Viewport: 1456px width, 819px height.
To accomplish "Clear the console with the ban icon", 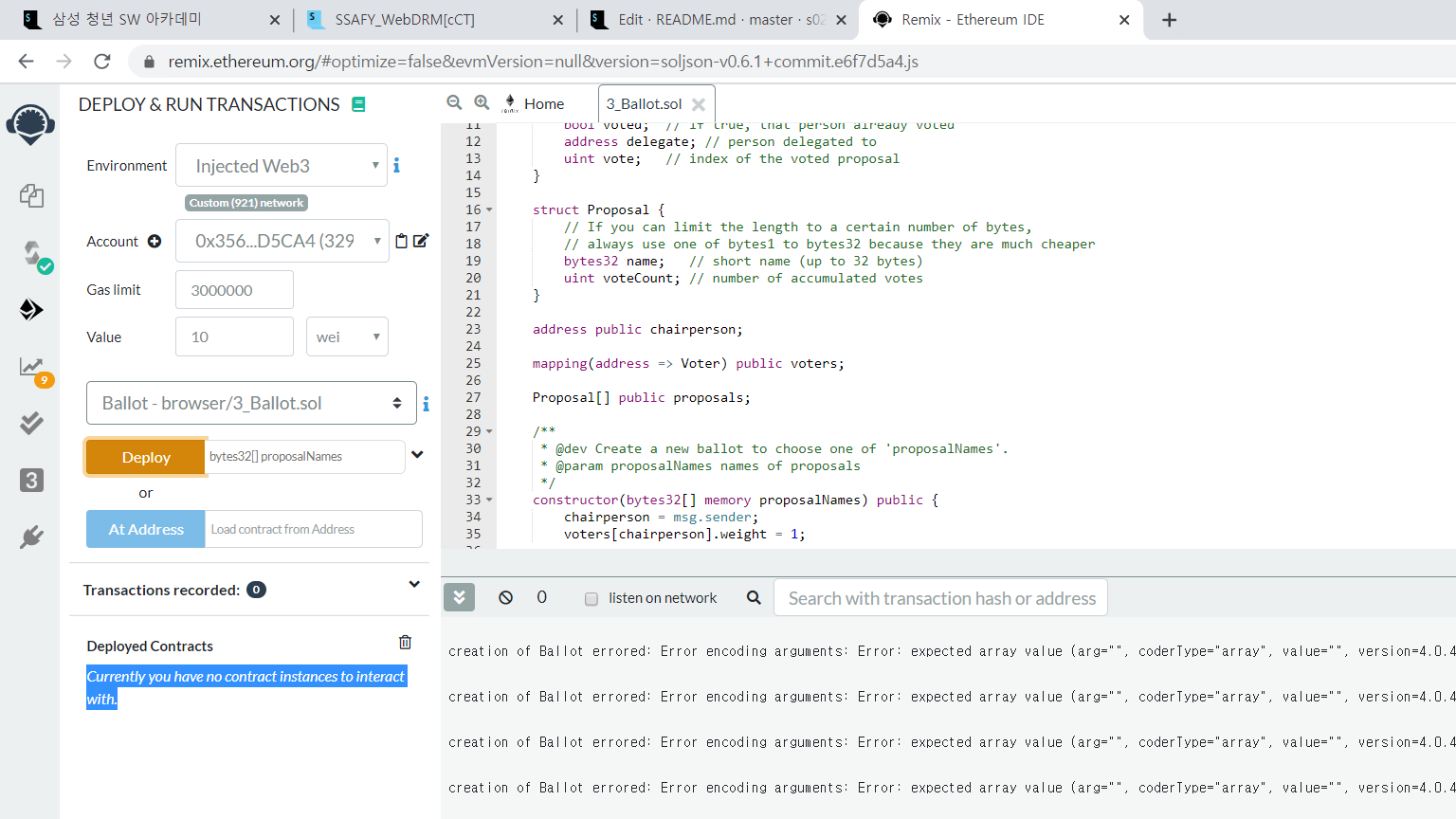I will (x=506, y=598).
